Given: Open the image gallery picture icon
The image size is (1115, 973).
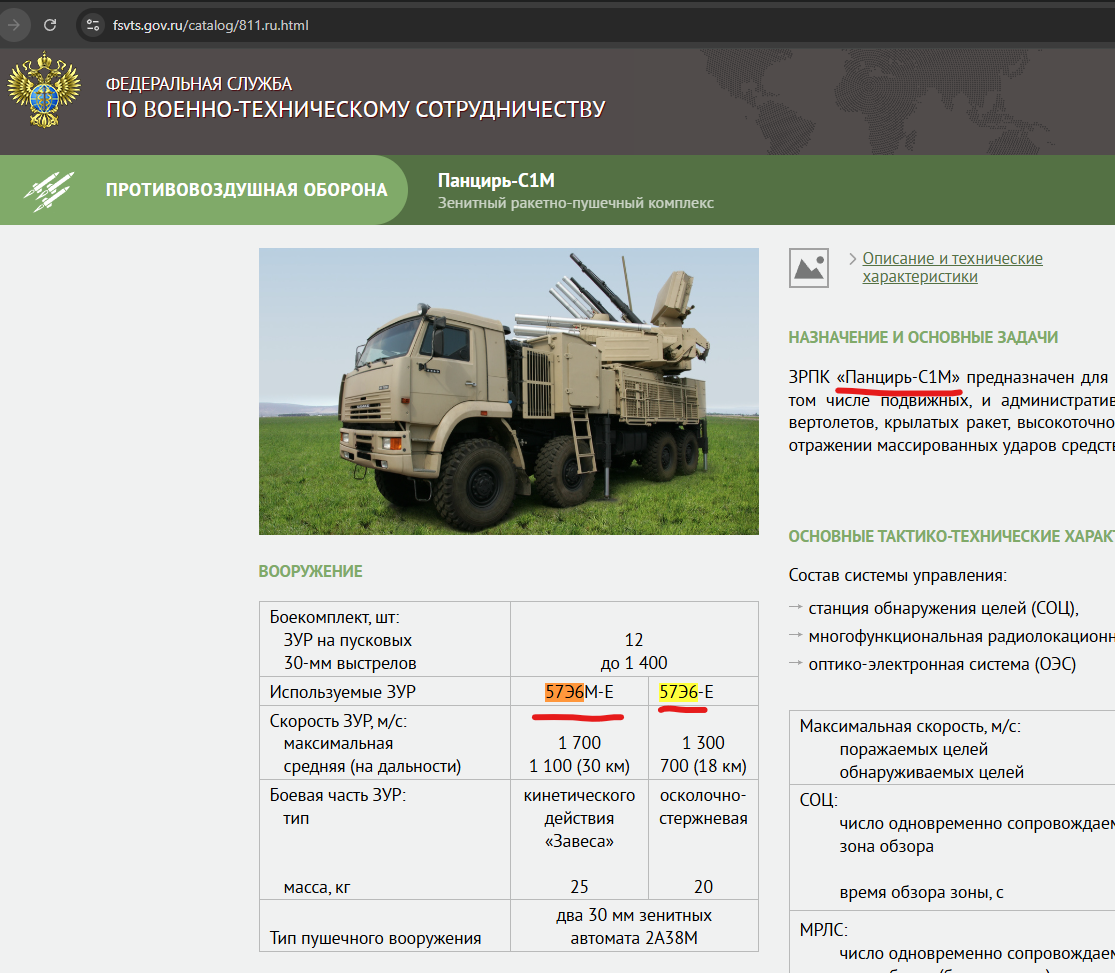Looking at the screenshot, I should (809, 268).
